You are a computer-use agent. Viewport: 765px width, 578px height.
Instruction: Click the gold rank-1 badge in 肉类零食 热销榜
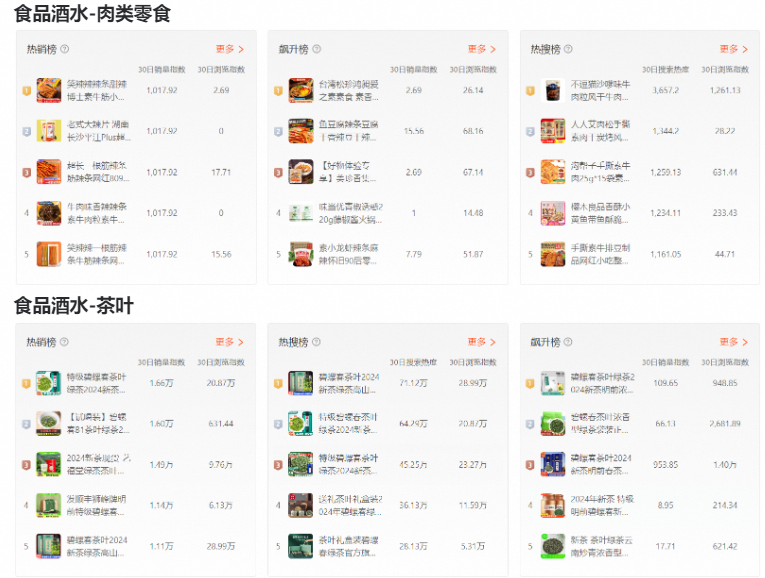pos(27,90)
